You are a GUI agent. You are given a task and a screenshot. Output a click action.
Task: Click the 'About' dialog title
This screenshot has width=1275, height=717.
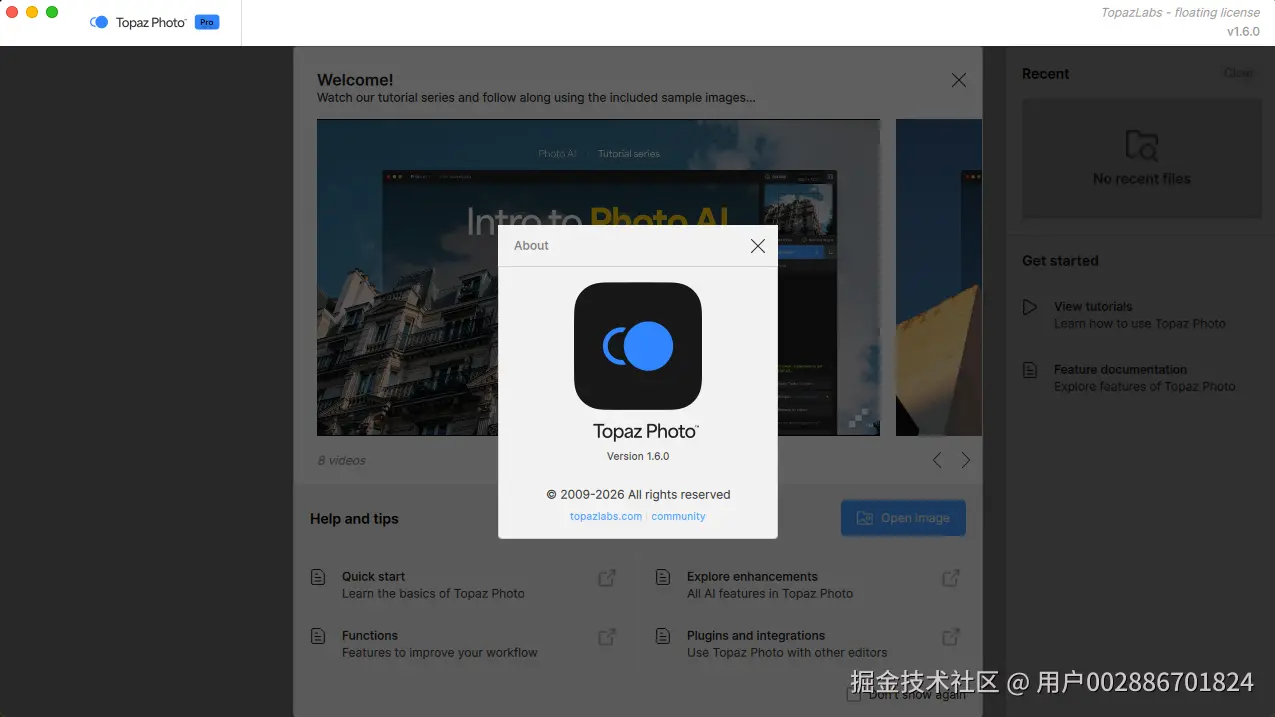(531, 246)
